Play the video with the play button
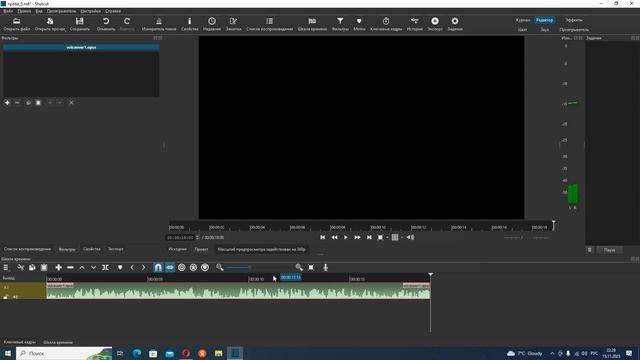 [346, 237]
